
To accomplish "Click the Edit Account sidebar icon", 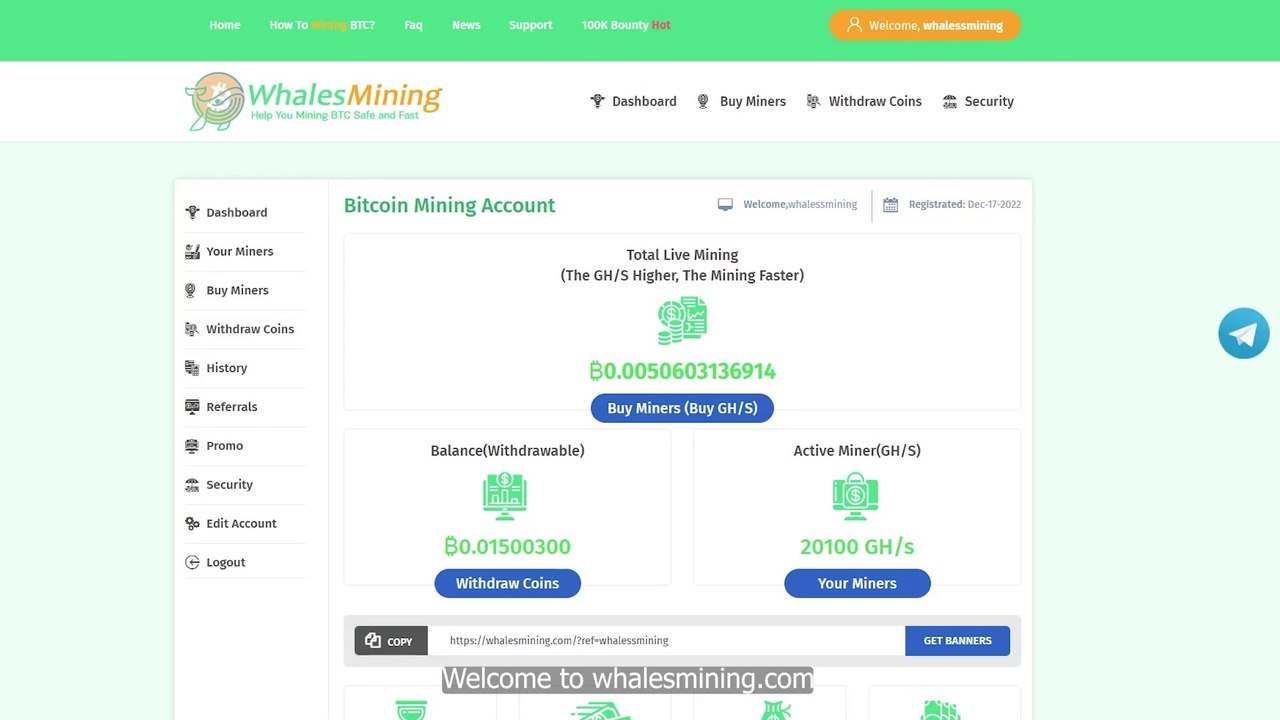I will pos(192,524).
